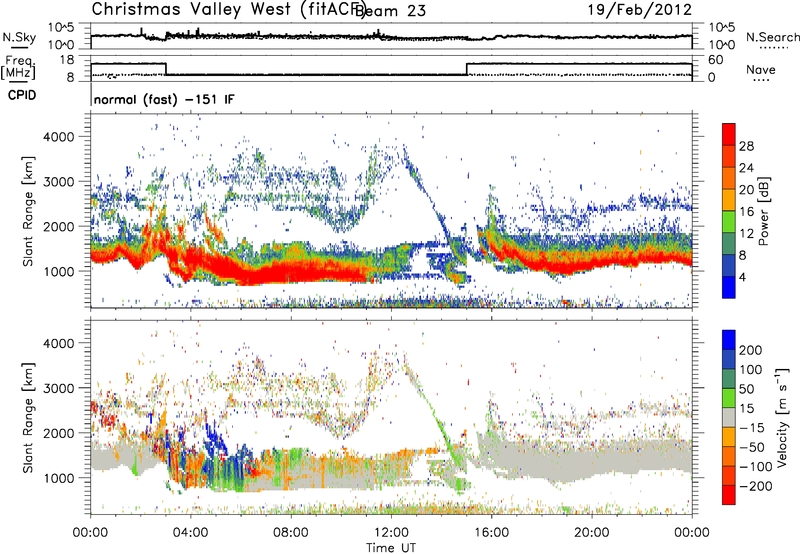Viewport: 800px width, 554px height.
Task: Click the 18 tick on the frequency axis
Action: [x=66, y=60]
